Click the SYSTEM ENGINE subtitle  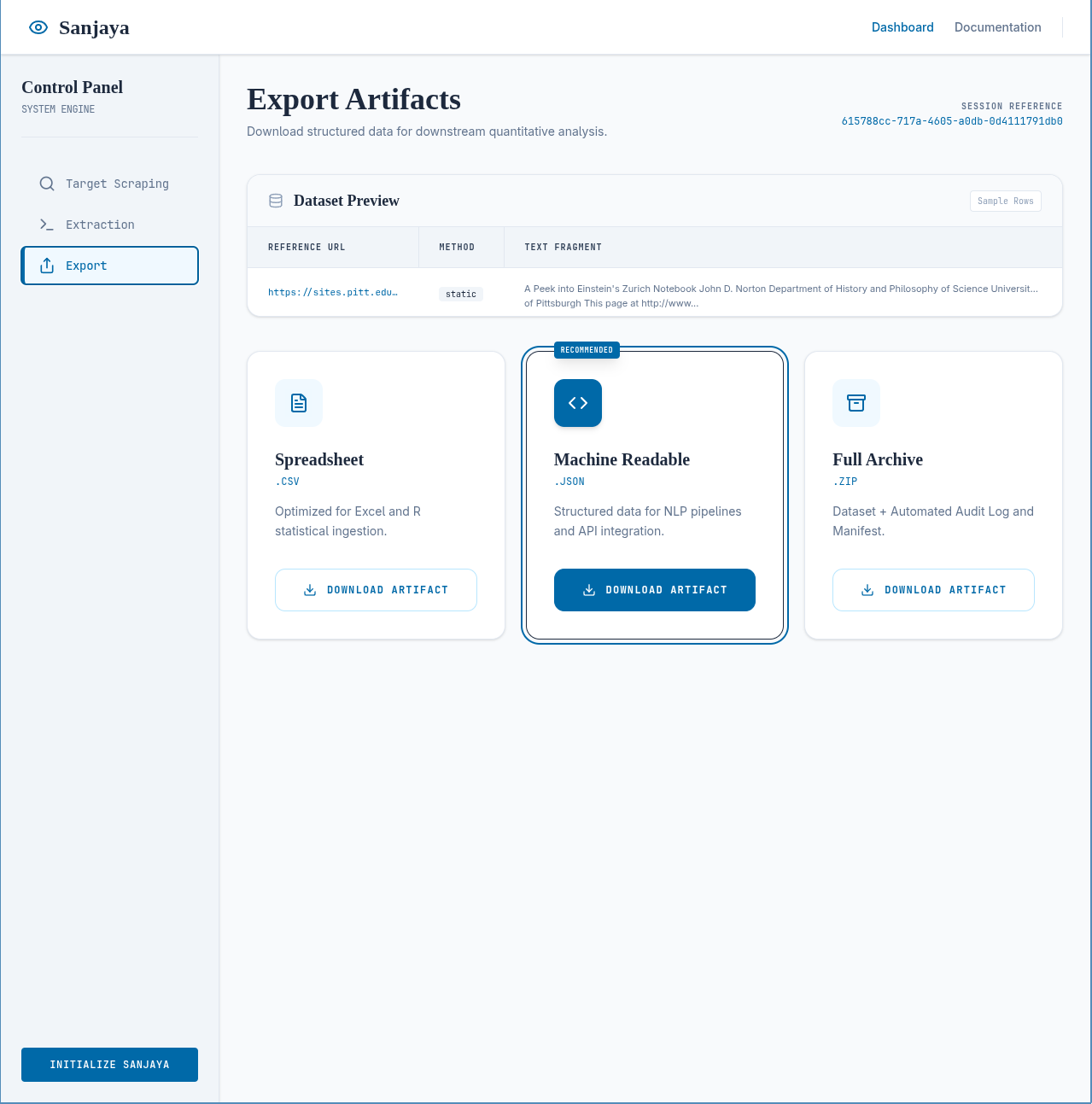[x=58, y=109]
